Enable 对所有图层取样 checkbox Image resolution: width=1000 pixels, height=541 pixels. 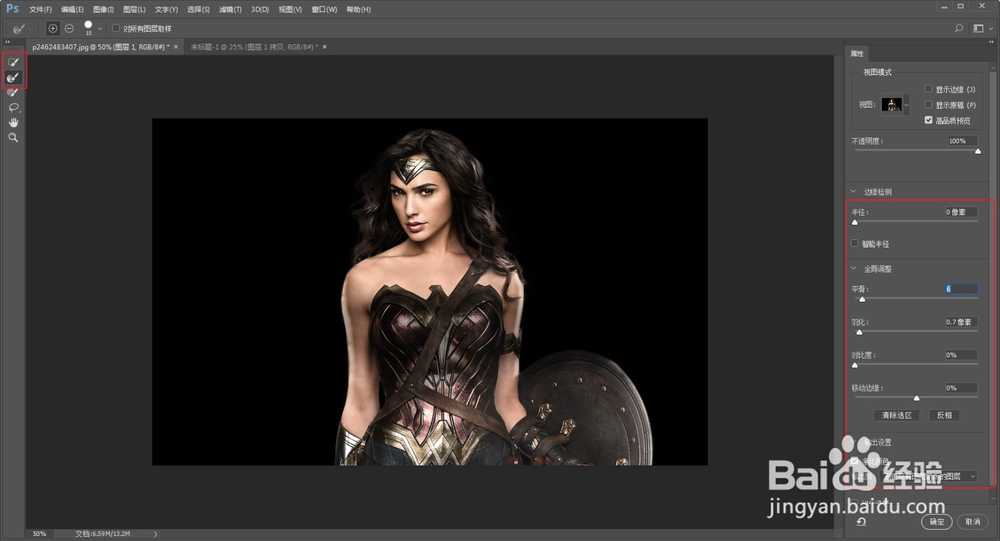(116, 28)
